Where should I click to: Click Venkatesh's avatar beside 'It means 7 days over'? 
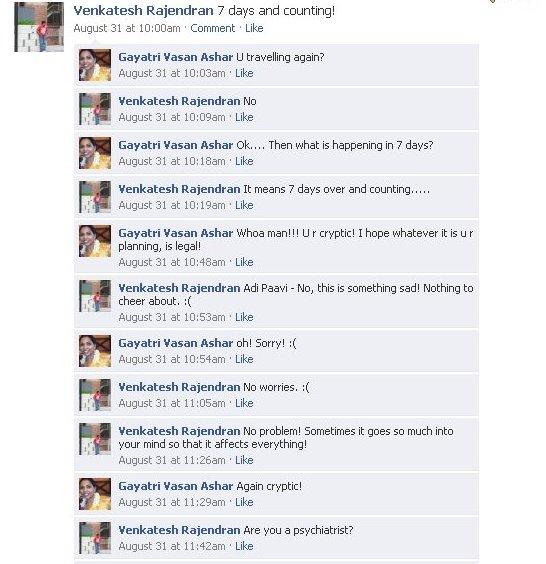click(x=95, y=197)
